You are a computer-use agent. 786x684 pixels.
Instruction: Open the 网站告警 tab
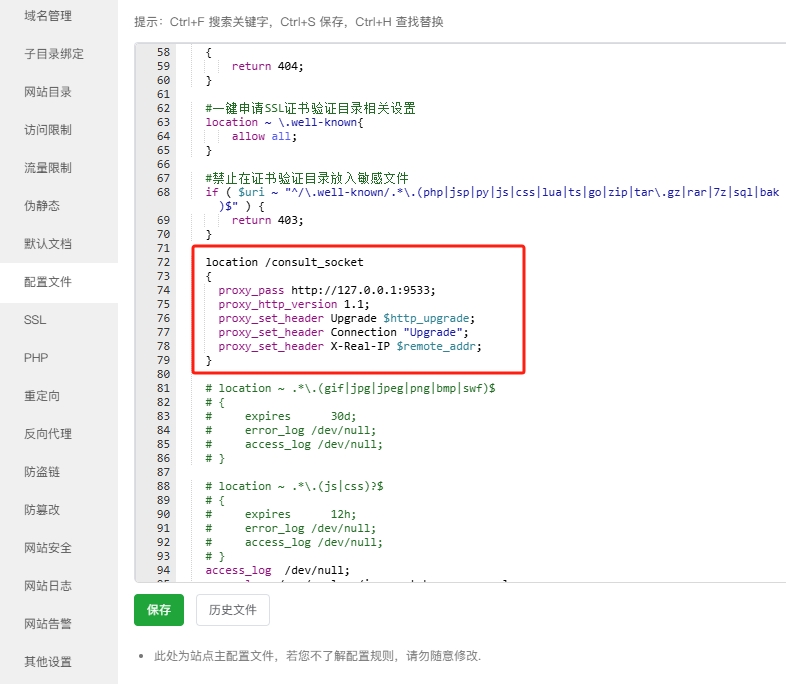(x=48, y=624)
